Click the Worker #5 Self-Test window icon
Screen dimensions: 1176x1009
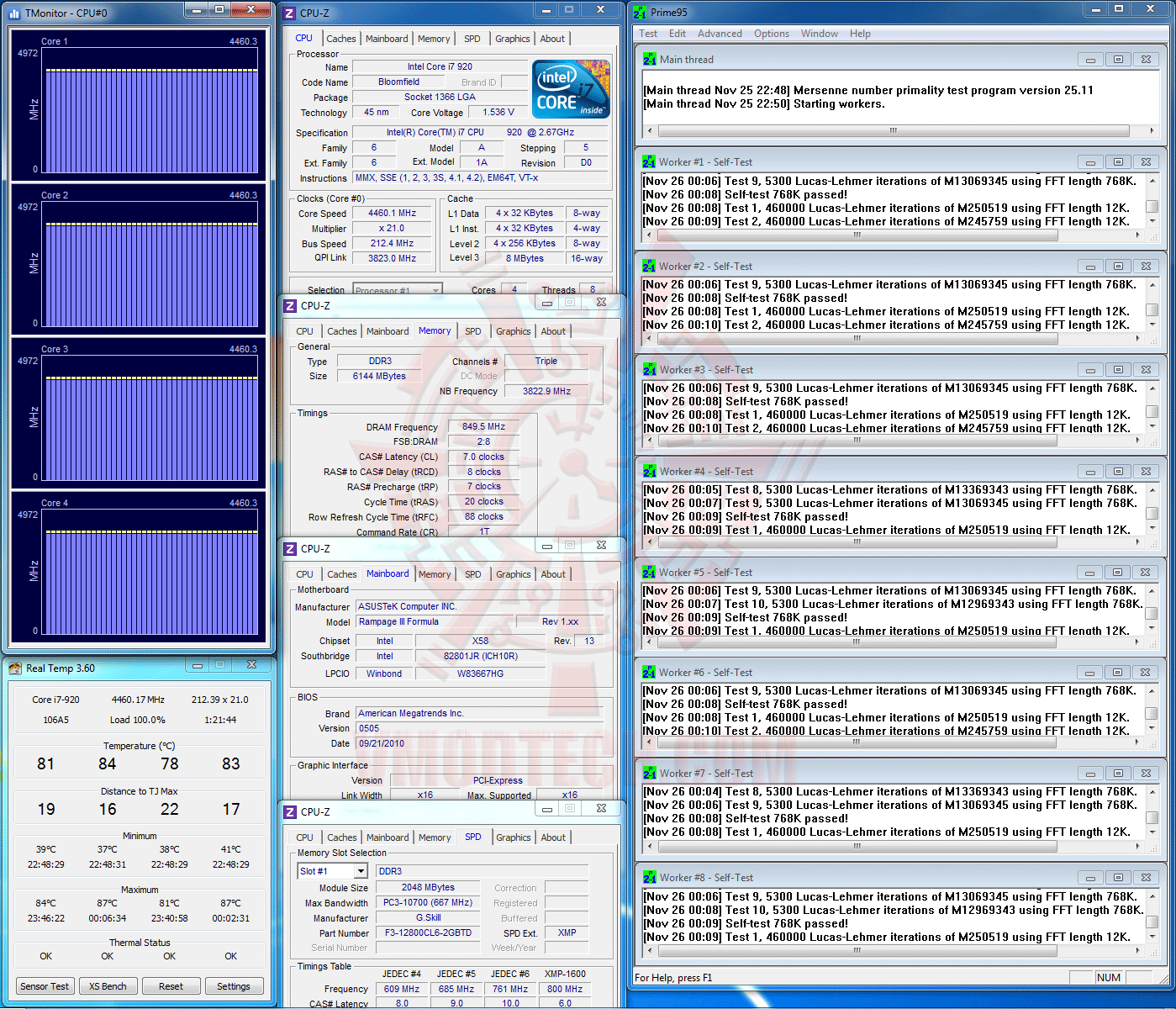point(649,573)
